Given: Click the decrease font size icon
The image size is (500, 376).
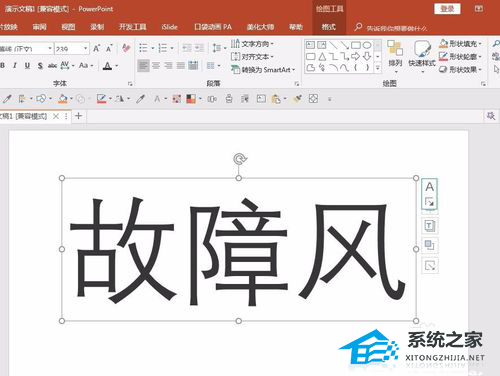Looking at the screenshot, I should click(109, 48).
